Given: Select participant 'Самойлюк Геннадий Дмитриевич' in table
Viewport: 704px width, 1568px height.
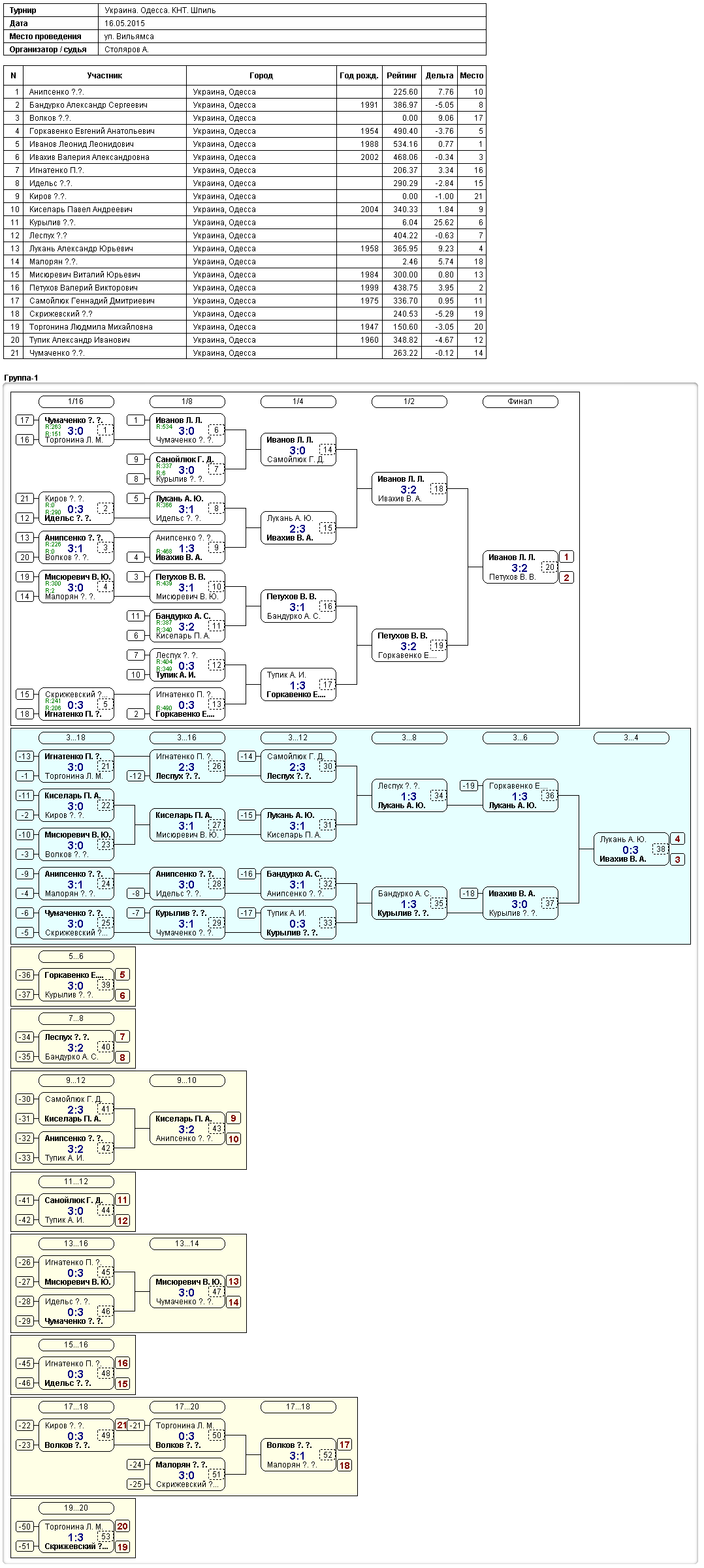Looking at the screenshot, I should tap(92, 301).
